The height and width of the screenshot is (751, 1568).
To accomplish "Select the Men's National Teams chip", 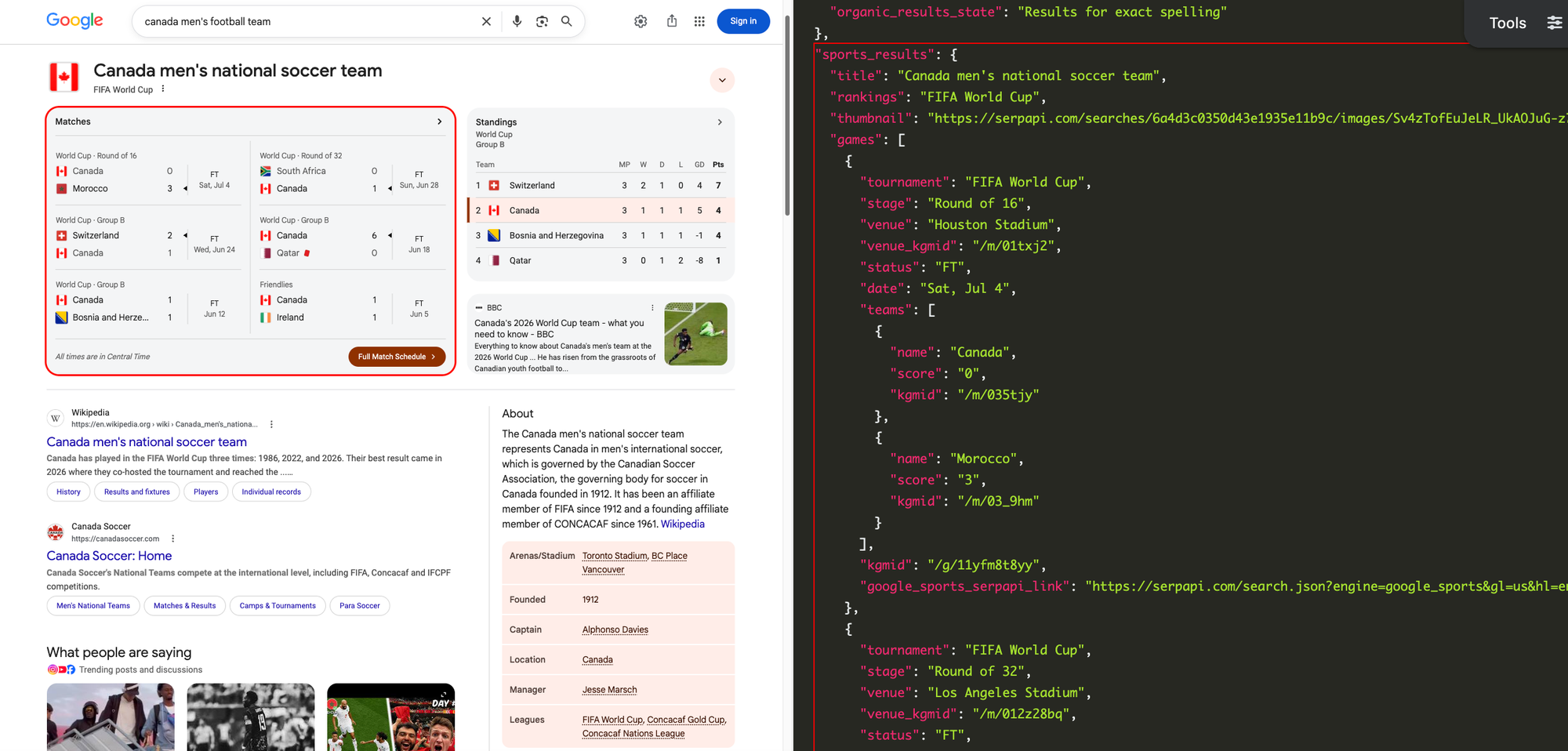I will click(x=93, y=606).
